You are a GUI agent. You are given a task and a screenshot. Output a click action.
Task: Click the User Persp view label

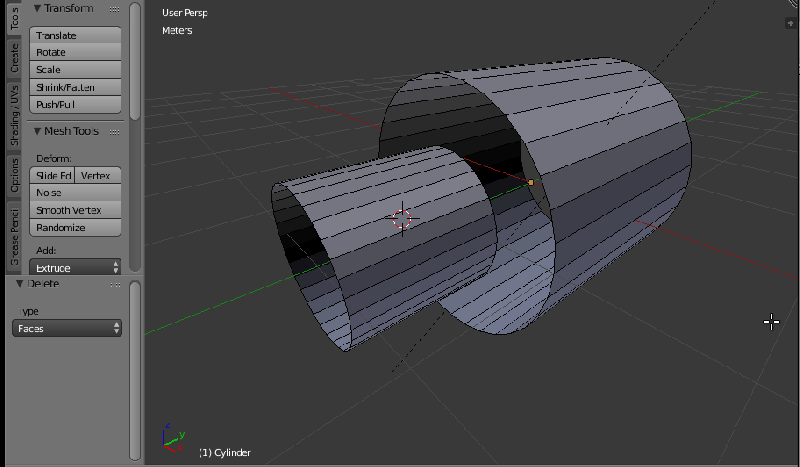pos(185,13)
